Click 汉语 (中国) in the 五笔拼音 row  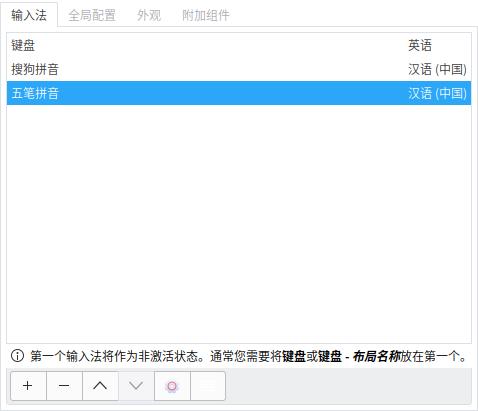point(437,93)
